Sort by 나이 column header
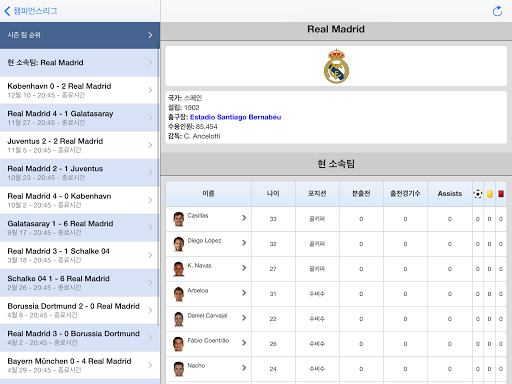 (273, 194)
